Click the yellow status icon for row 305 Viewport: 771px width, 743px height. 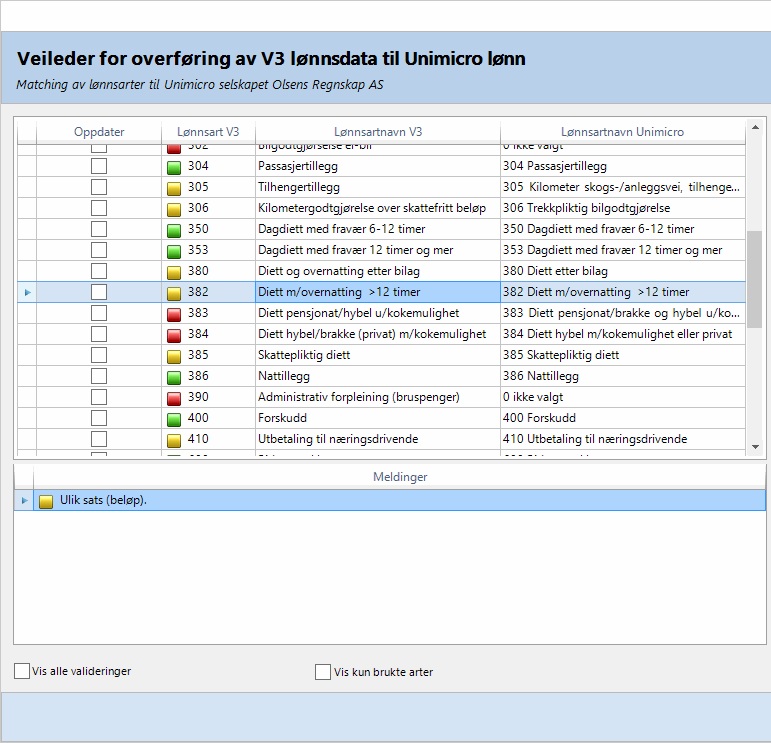point(174,188)
